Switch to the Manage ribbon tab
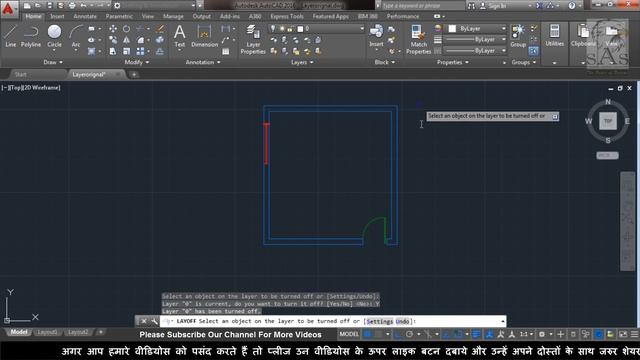640x360 pixels. point(173,16)
